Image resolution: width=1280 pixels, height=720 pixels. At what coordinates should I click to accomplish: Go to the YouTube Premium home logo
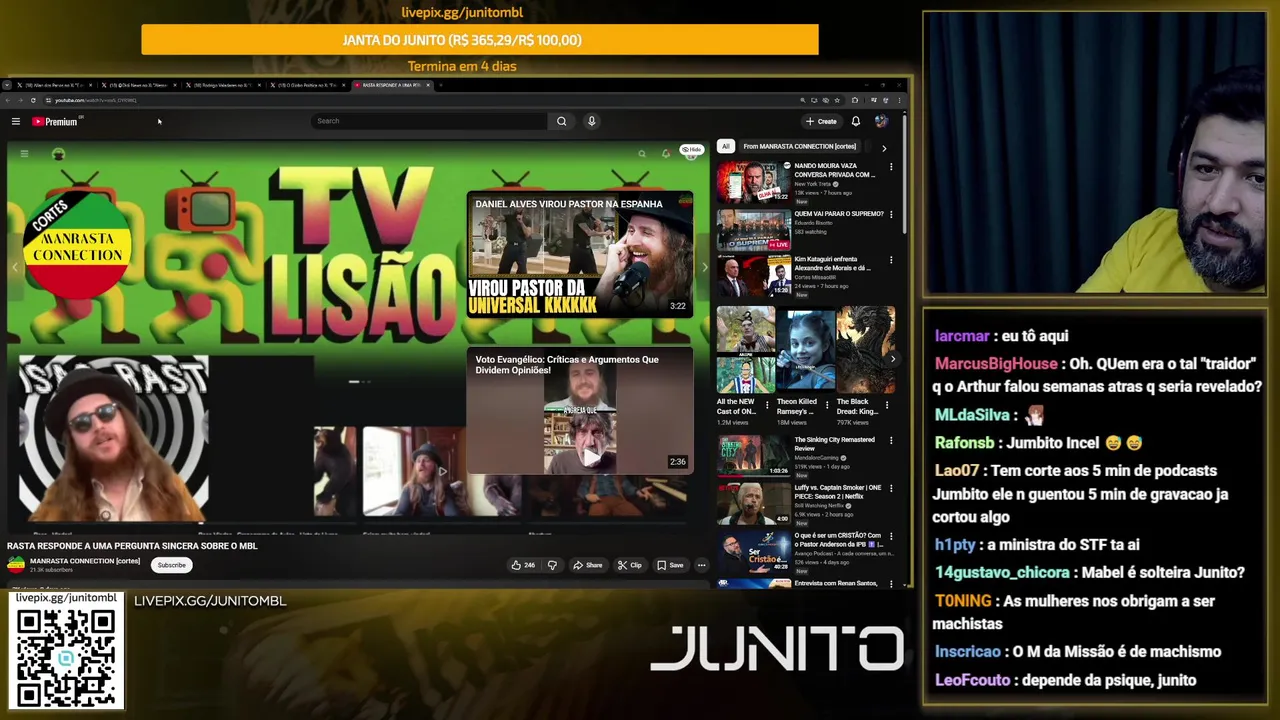[x=57, y=121]
